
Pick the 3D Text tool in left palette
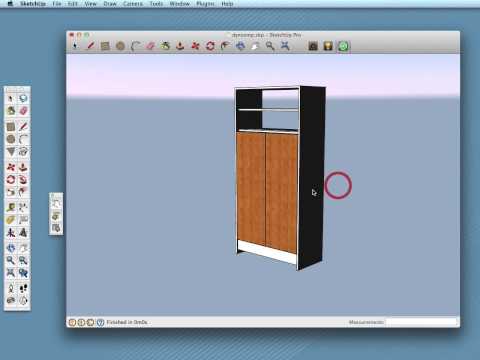point(23,232)
